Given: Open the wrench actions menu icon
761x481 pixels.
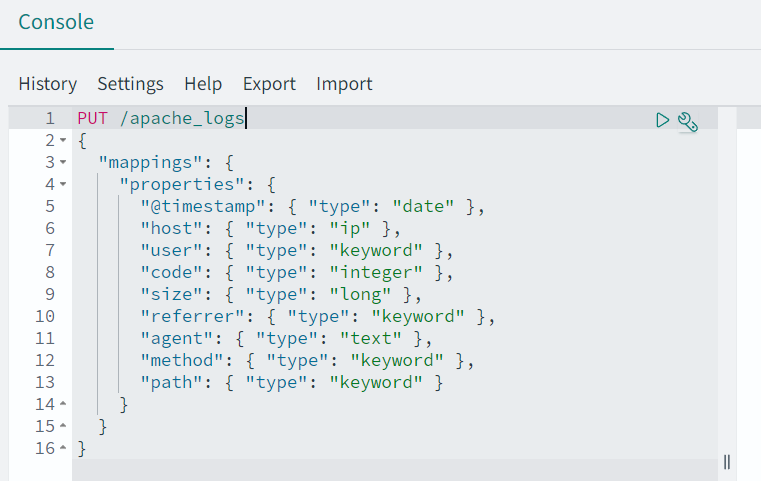Looking at the screenshot, I should (x=688, y=121).
